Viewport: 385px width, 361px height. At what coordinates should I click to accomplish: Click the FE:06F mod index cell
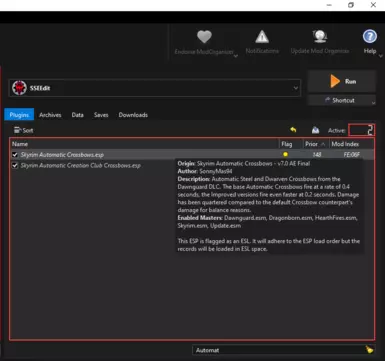tap(351, 155)
